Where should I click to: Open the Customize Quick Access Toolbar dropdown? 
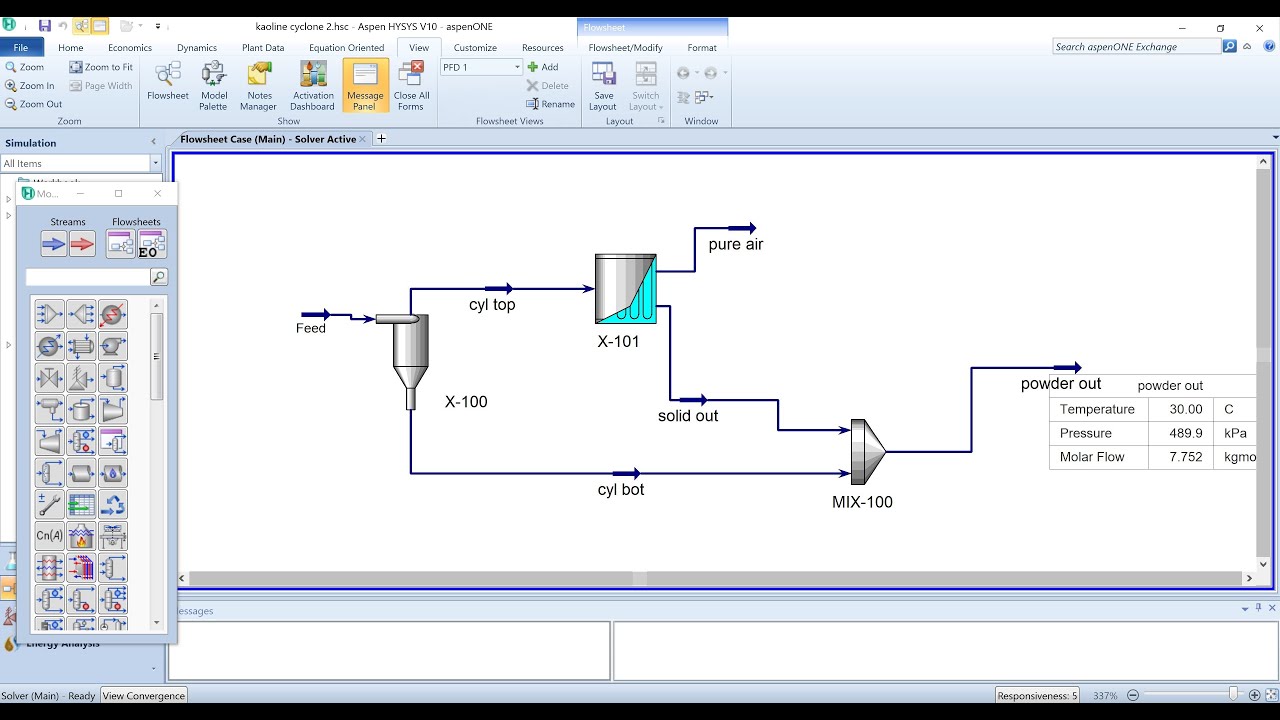point(158,26)
